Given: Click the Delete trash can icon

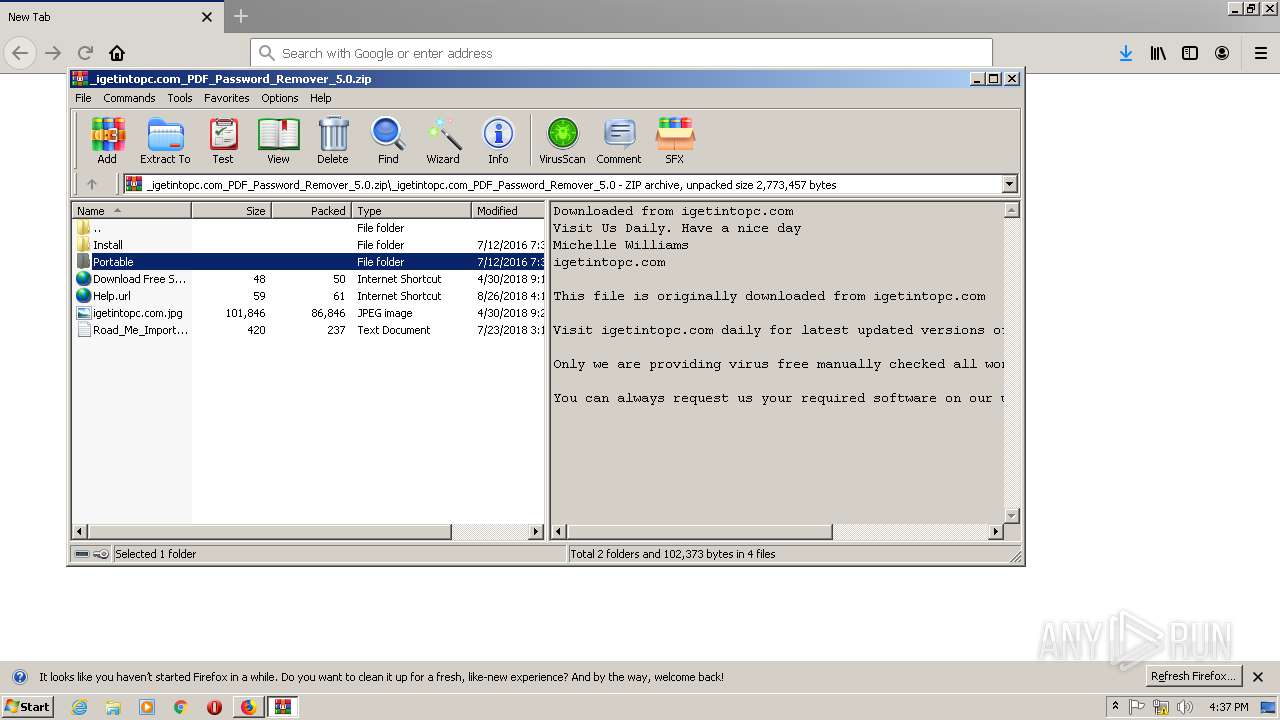Looking at the screenshot, I should point(333,141).
